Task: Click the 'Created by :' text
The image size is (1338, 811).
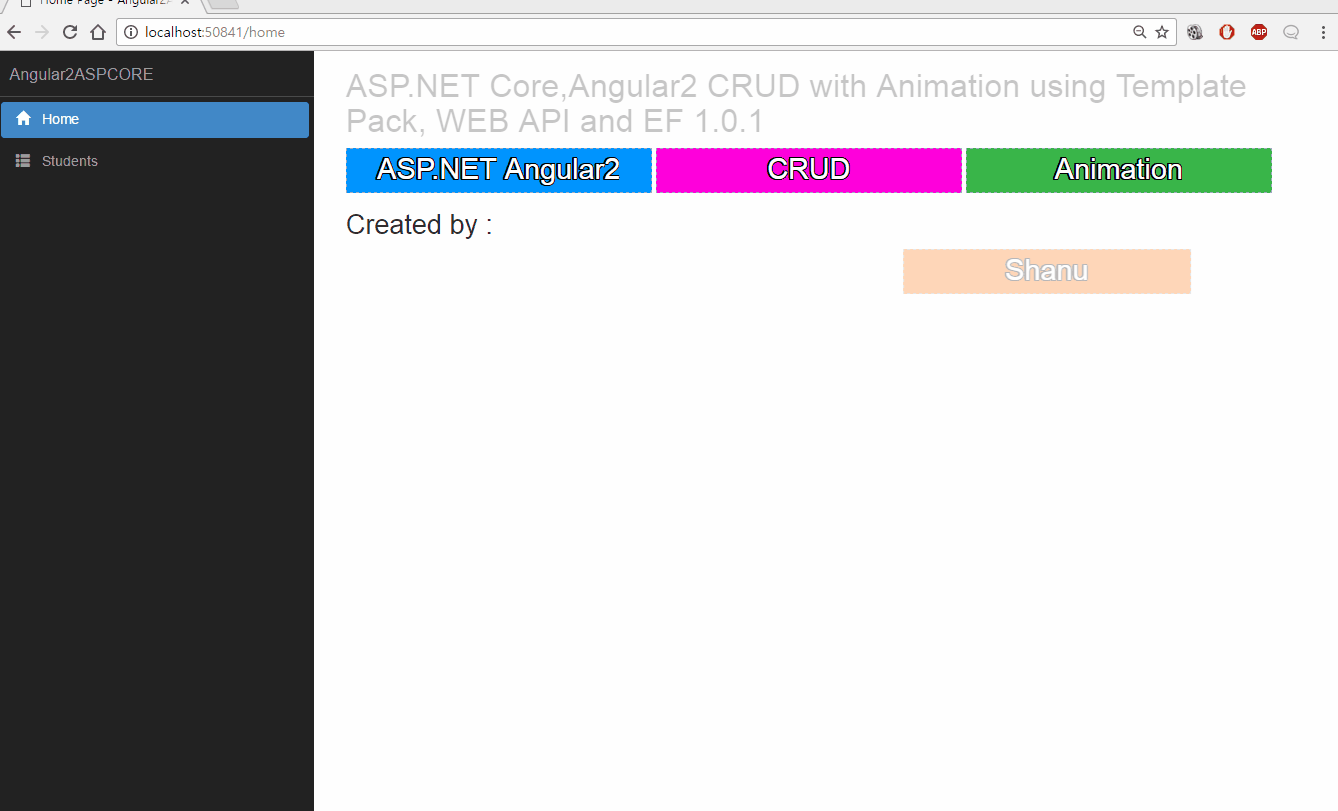Action: 419,225
